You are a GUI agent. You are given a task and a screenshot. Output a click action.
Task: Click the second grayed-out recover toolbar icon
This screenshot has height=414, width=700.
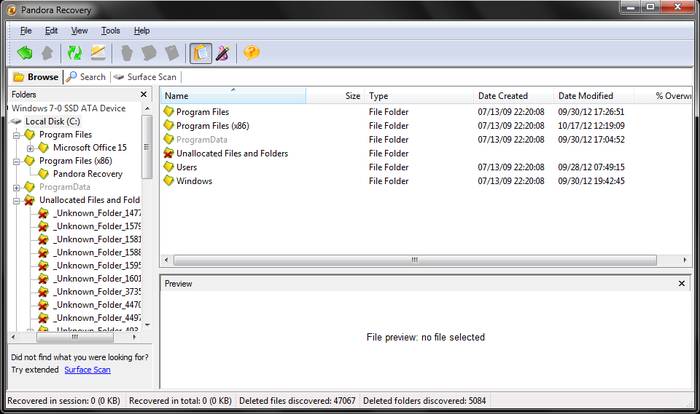click(149, 53)
